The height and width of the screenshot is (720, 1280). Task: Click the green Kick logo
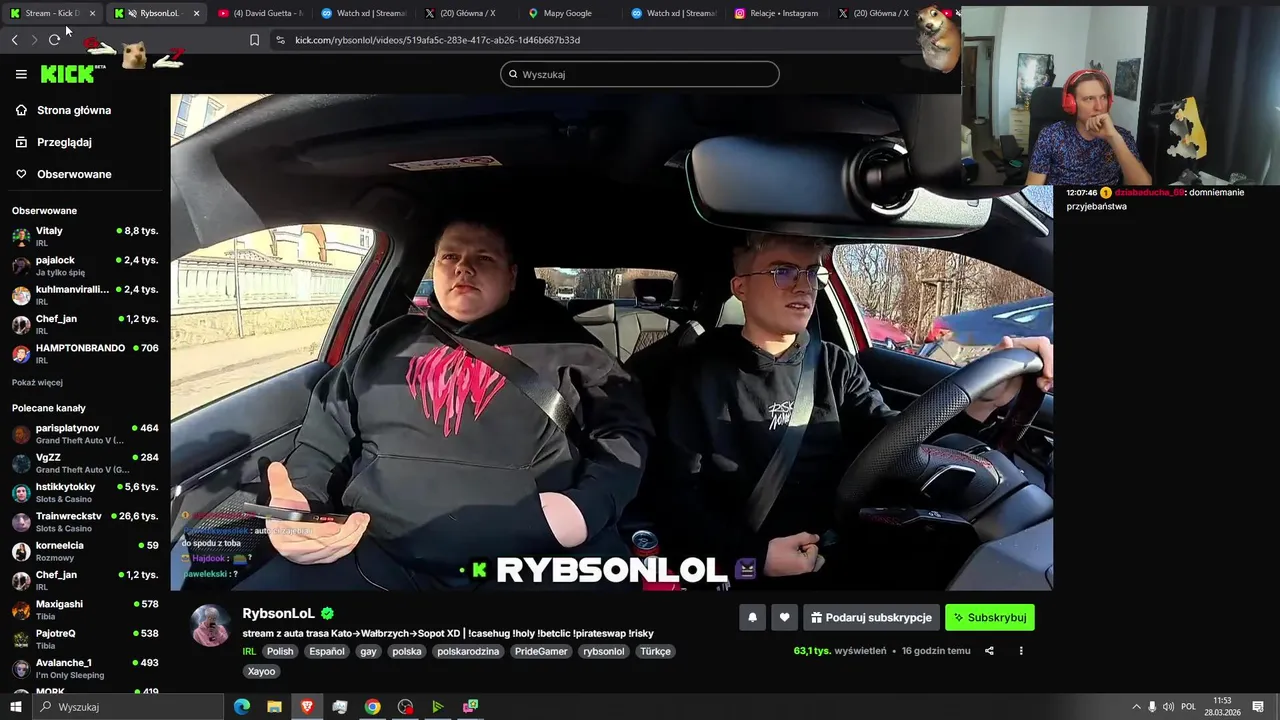point(67,74)
